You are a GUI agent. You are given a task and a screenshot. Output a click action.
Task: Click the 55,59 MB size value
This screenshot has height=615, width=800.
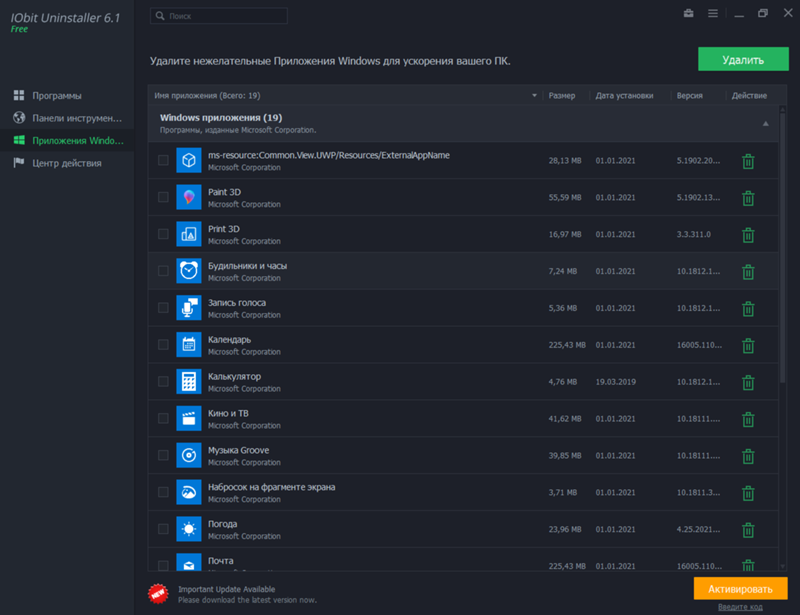coord(565,198)
